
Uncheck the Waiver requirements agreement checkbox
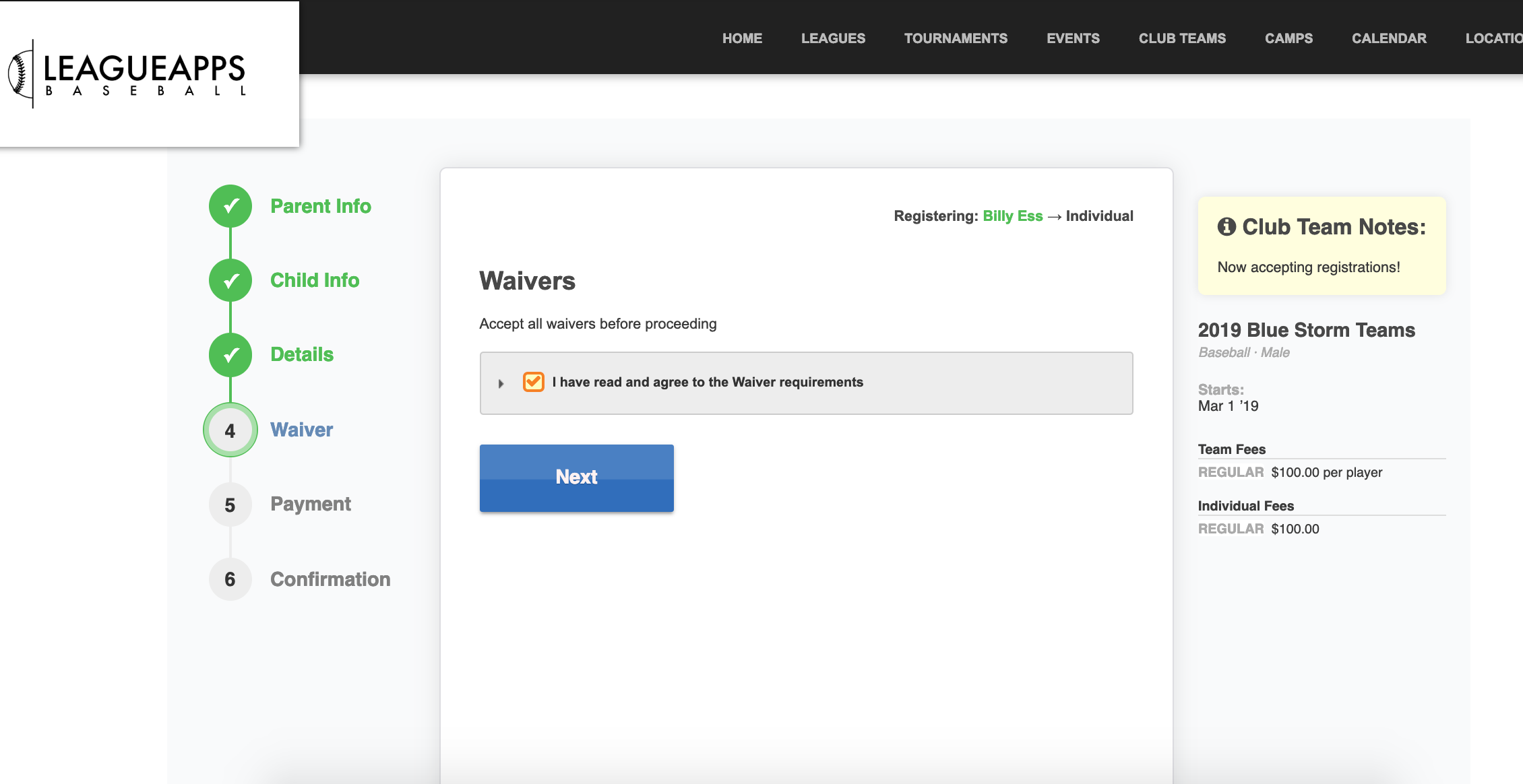(534, 382)
